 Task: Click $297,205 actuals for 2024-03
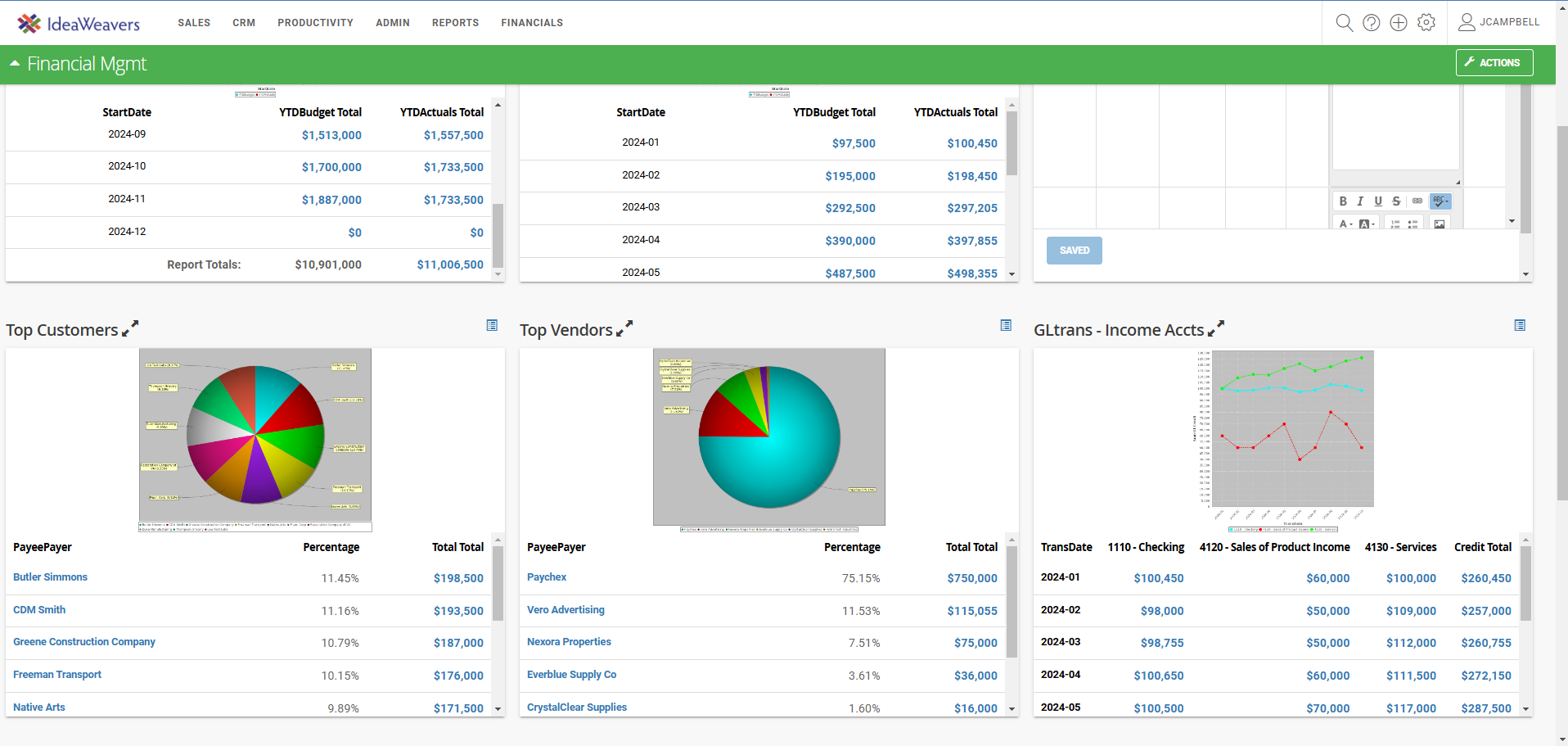pos(972,208)
